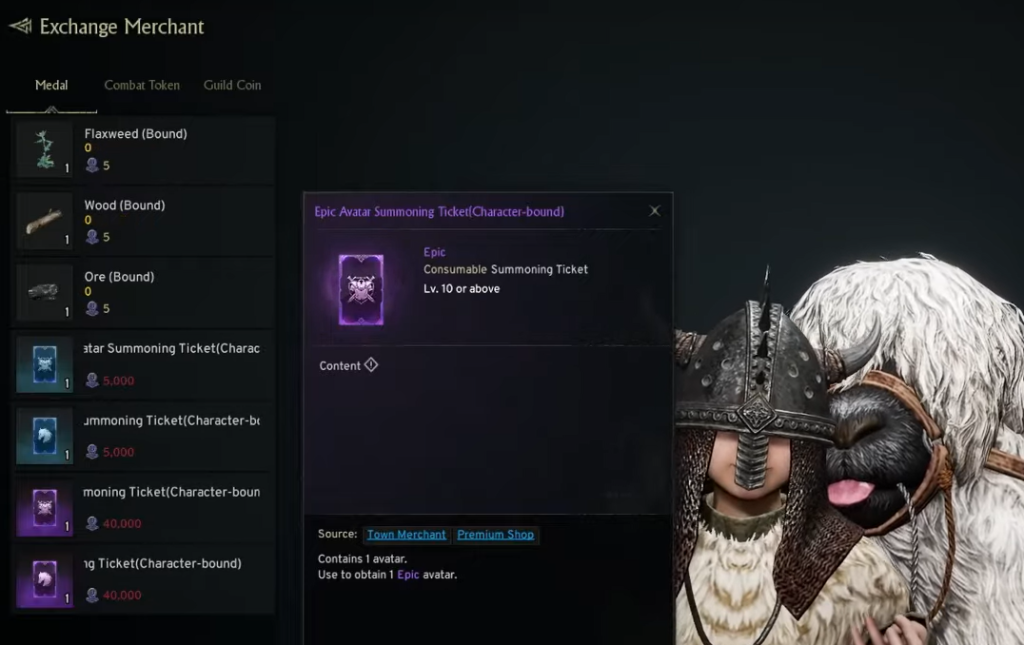Image resolution: width=1024 pixels, height=645 pixels.
Task: Close the Epic Avatar Summoning Ticket popup
Action: 654,211
